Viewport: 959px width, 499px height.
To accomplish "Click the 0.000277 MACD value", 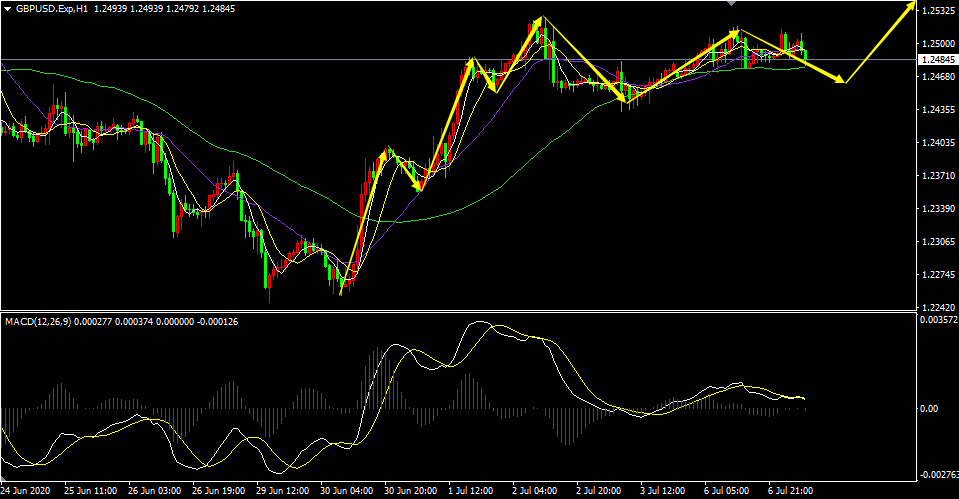I will point(92,322).
